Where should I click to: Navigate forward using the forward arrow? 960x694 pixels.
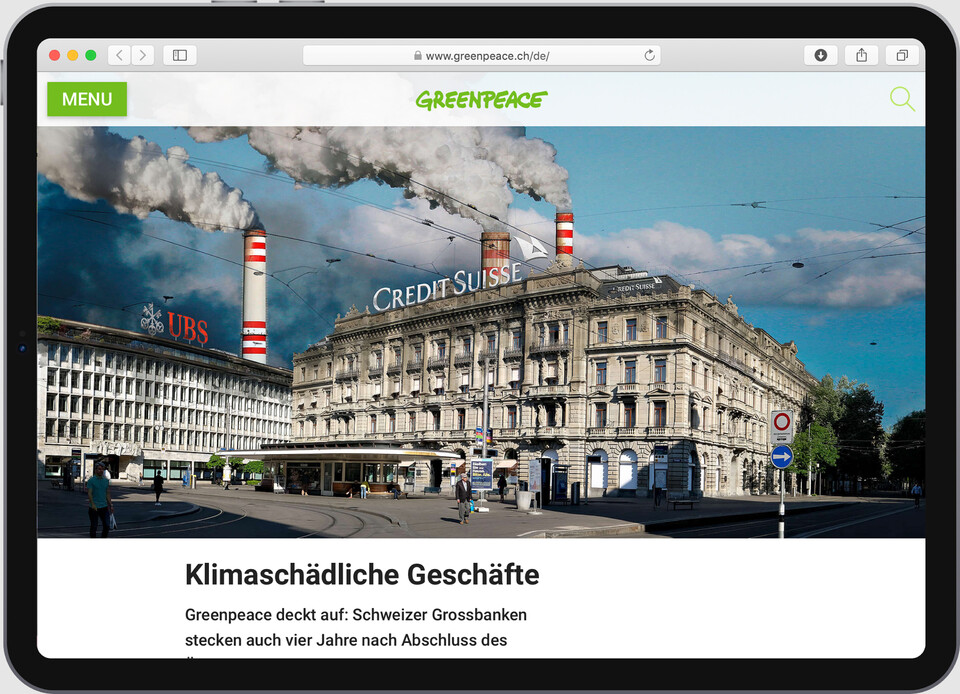(x=143, y=55)
